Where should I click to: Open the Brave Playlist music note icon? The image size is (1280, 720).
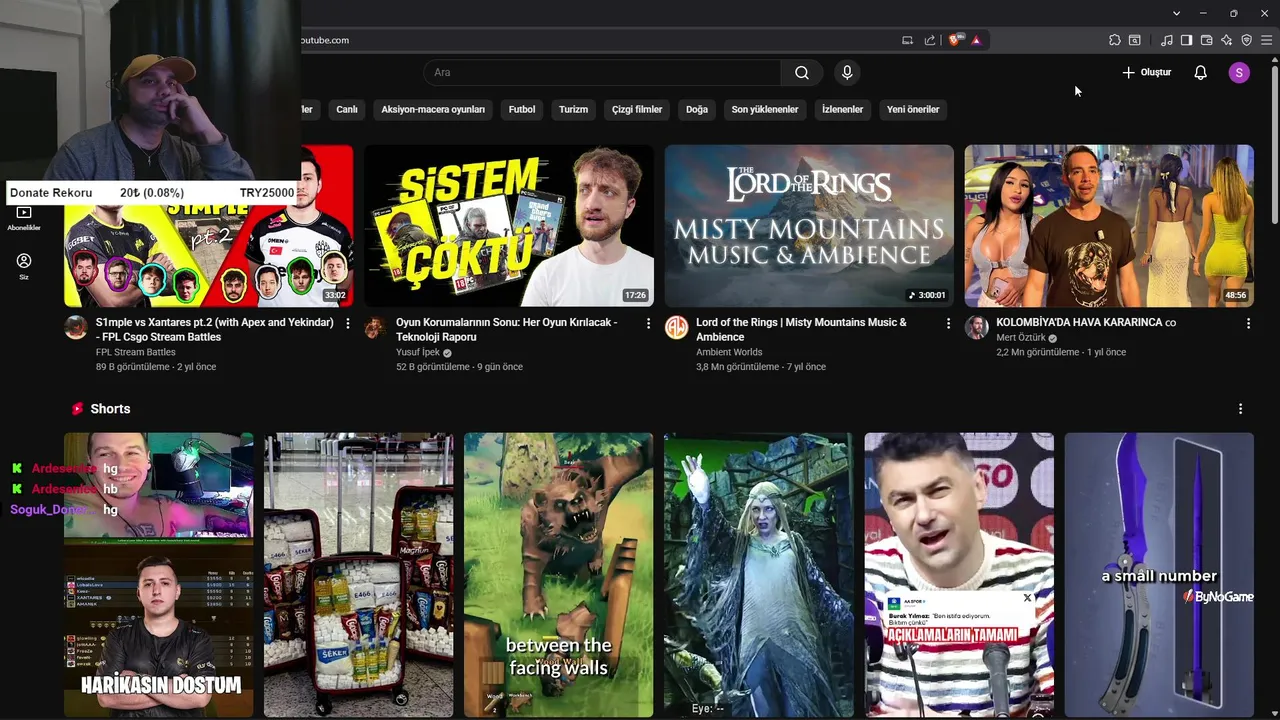(x=1167, y=40)
